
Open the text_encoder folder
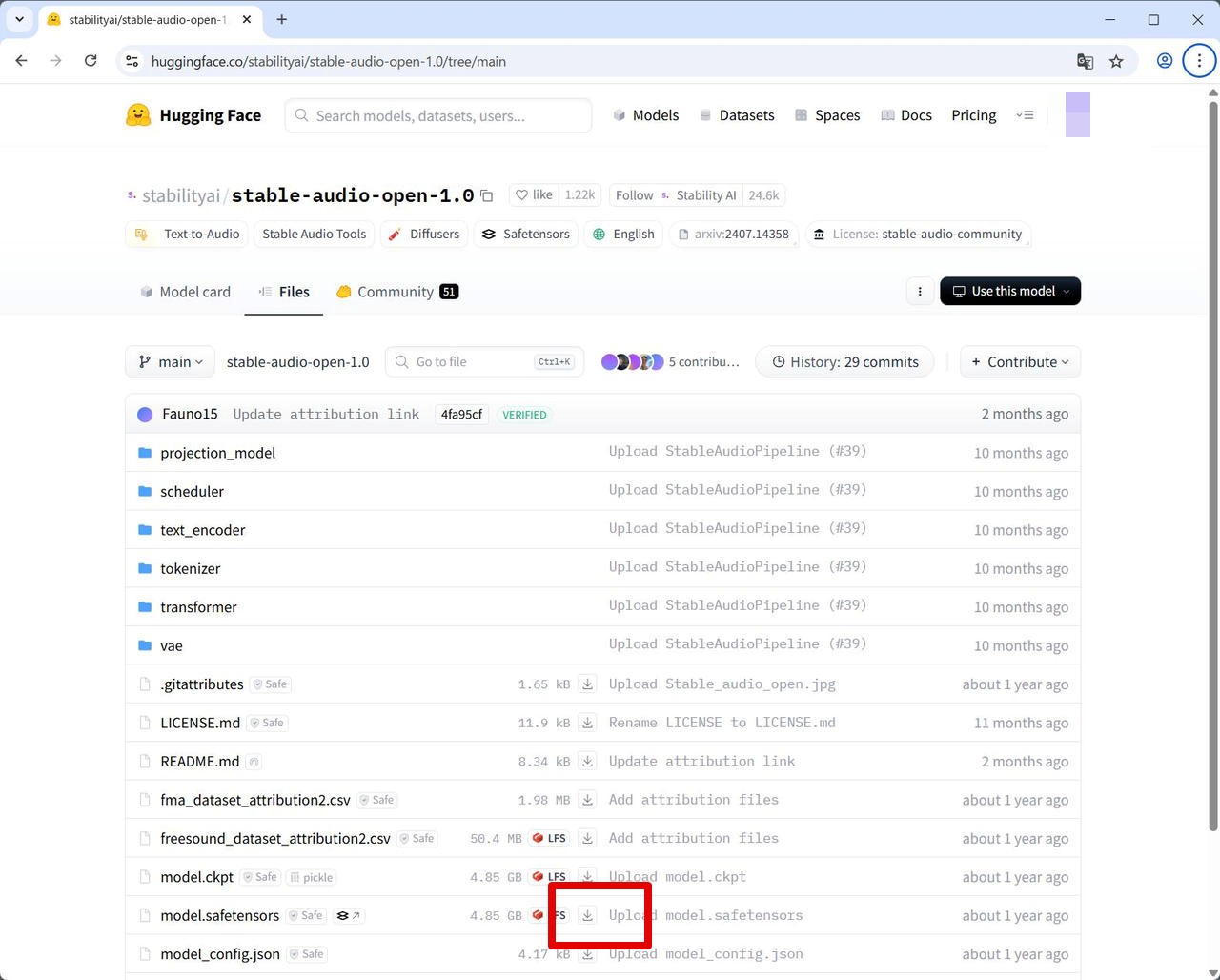pos(202,530)
